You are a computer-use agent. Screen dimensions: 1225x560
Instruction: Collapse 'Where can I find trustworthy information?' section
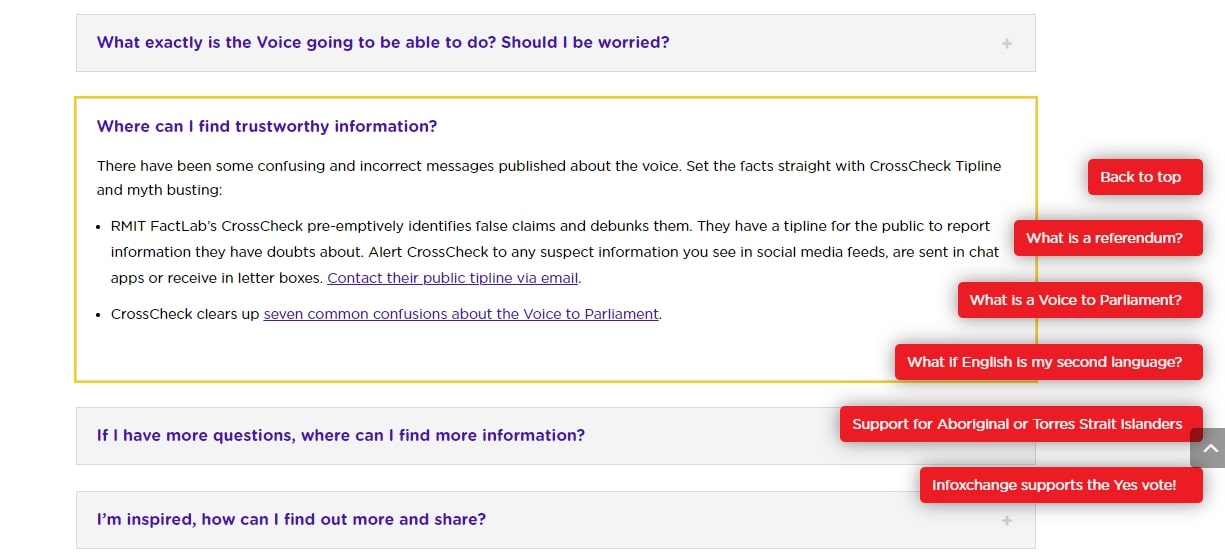coord(267,127)
